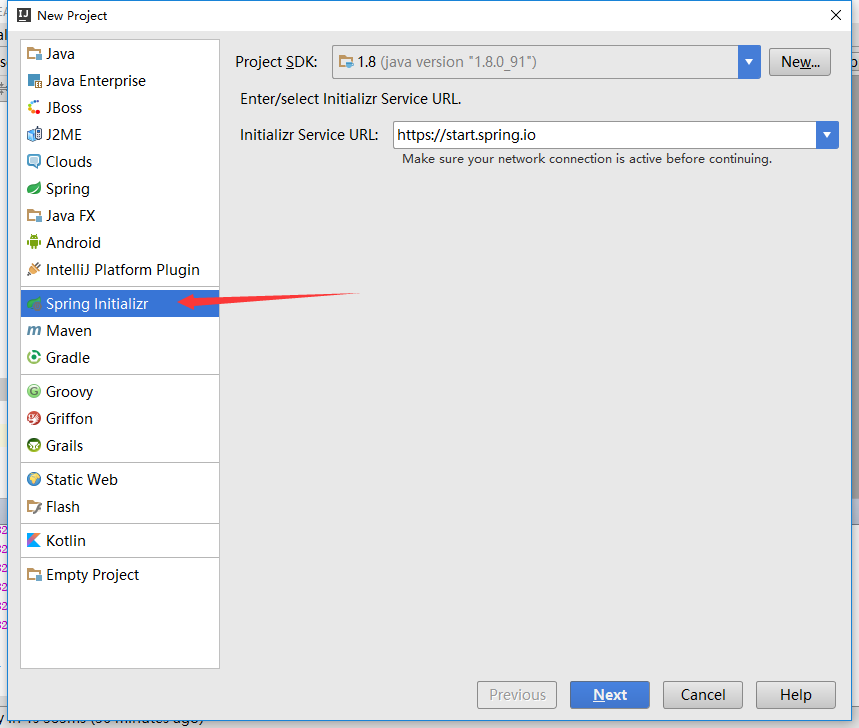Click the Groovy G icon

click(34, 391)
